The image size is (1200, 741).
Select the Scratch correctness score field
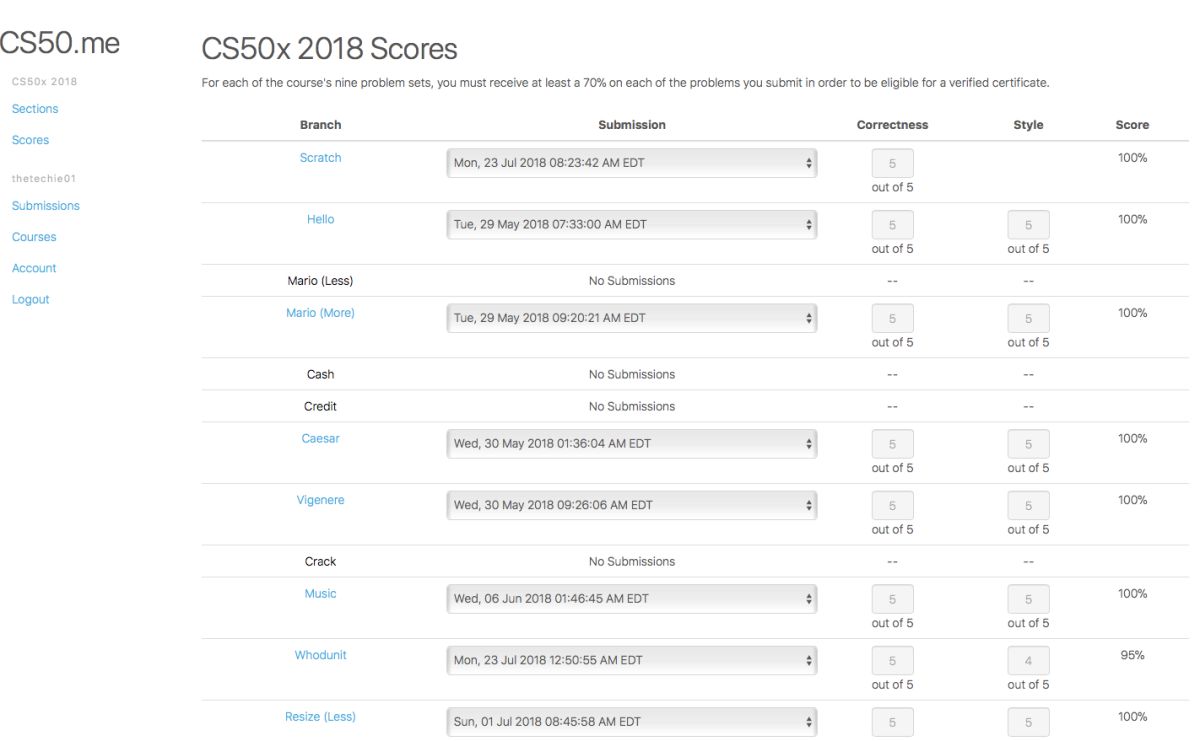tap(892, 164)
